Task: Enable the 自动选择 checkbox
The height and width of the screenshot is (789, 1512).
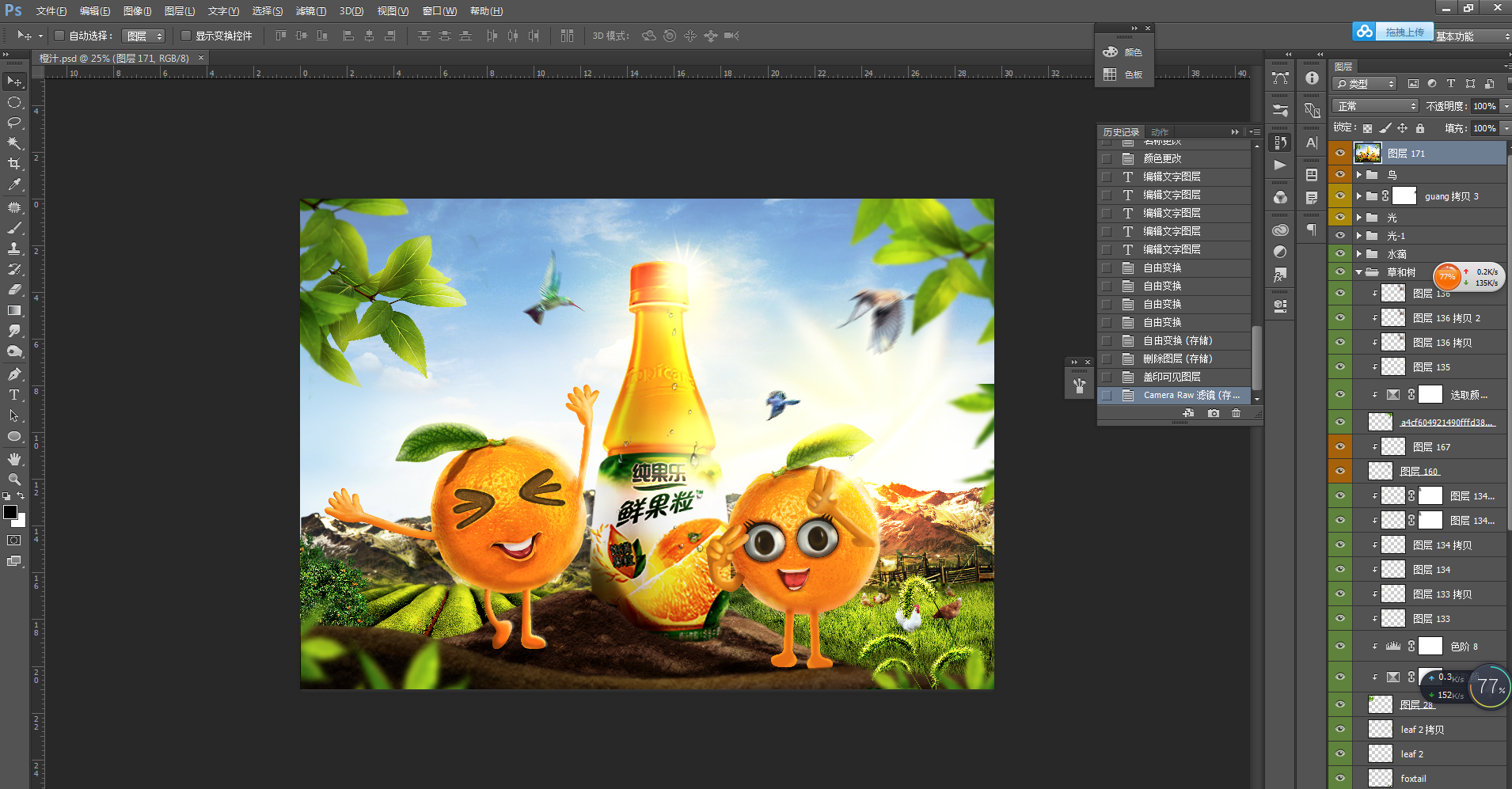Action: coord(59,36)
